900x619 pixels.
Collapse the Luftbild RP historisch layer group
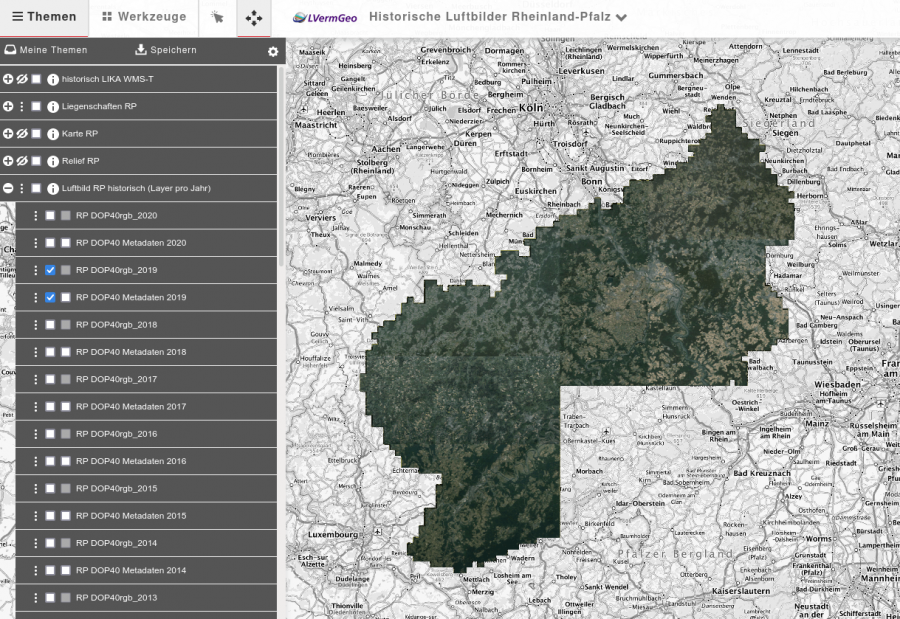point(8,187)
